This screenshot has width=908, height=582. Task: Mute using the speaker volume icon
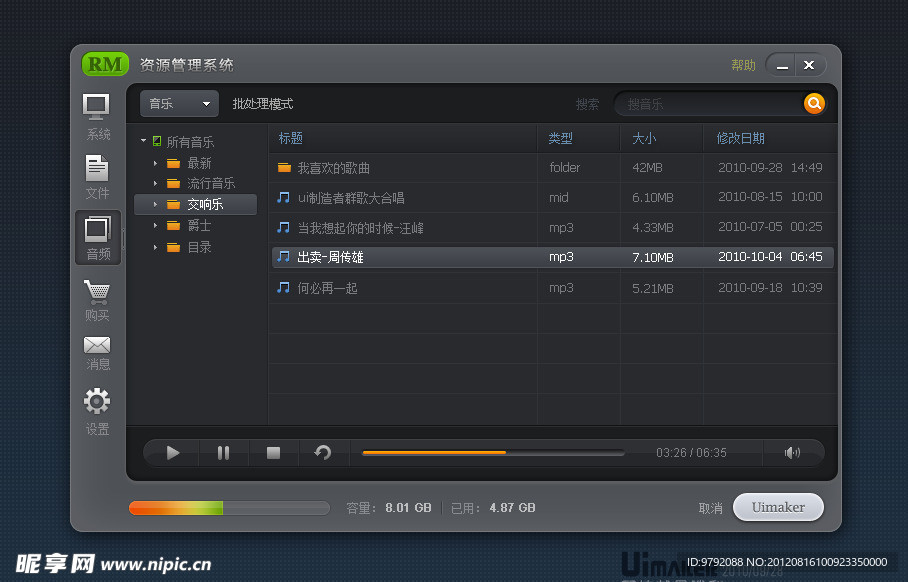click(792, 453)
